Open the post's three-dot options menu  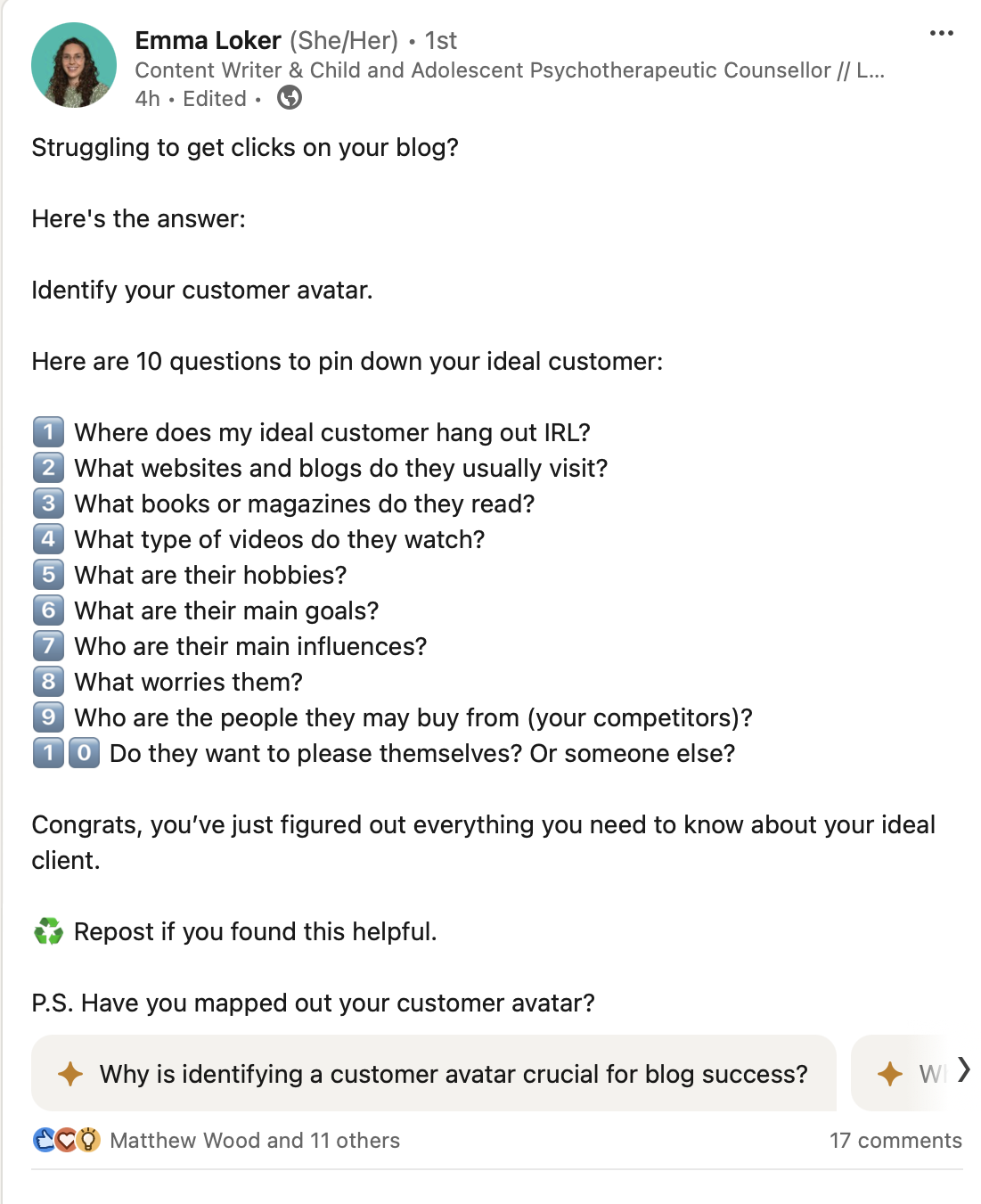941,34
